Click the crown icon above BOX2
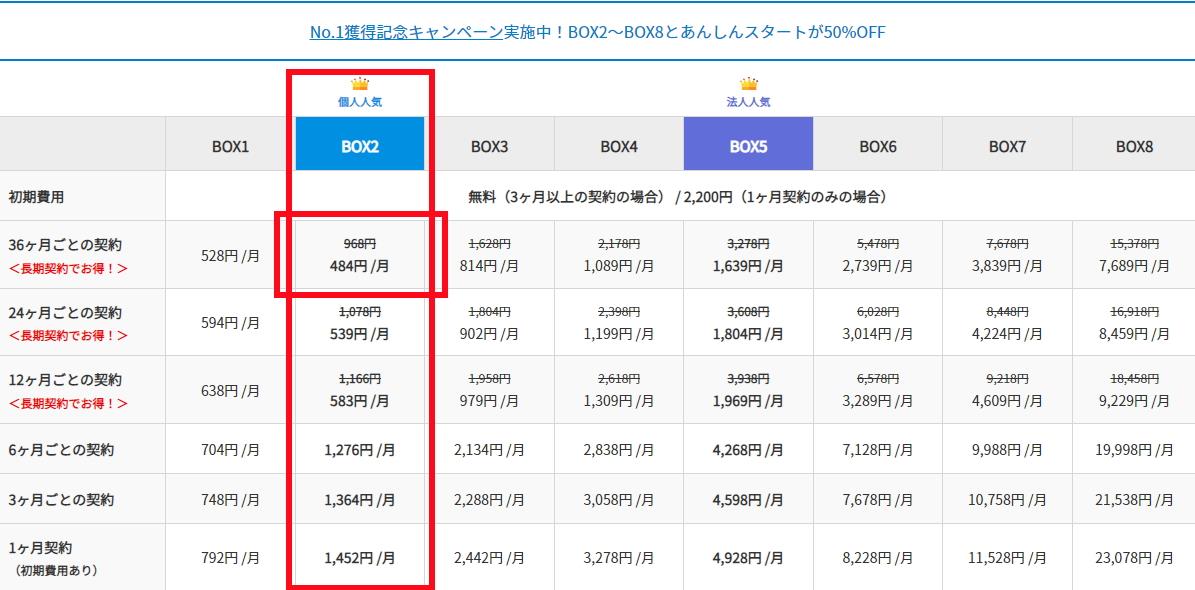This screenshot has width=1195, height=590. coord(359,85)
